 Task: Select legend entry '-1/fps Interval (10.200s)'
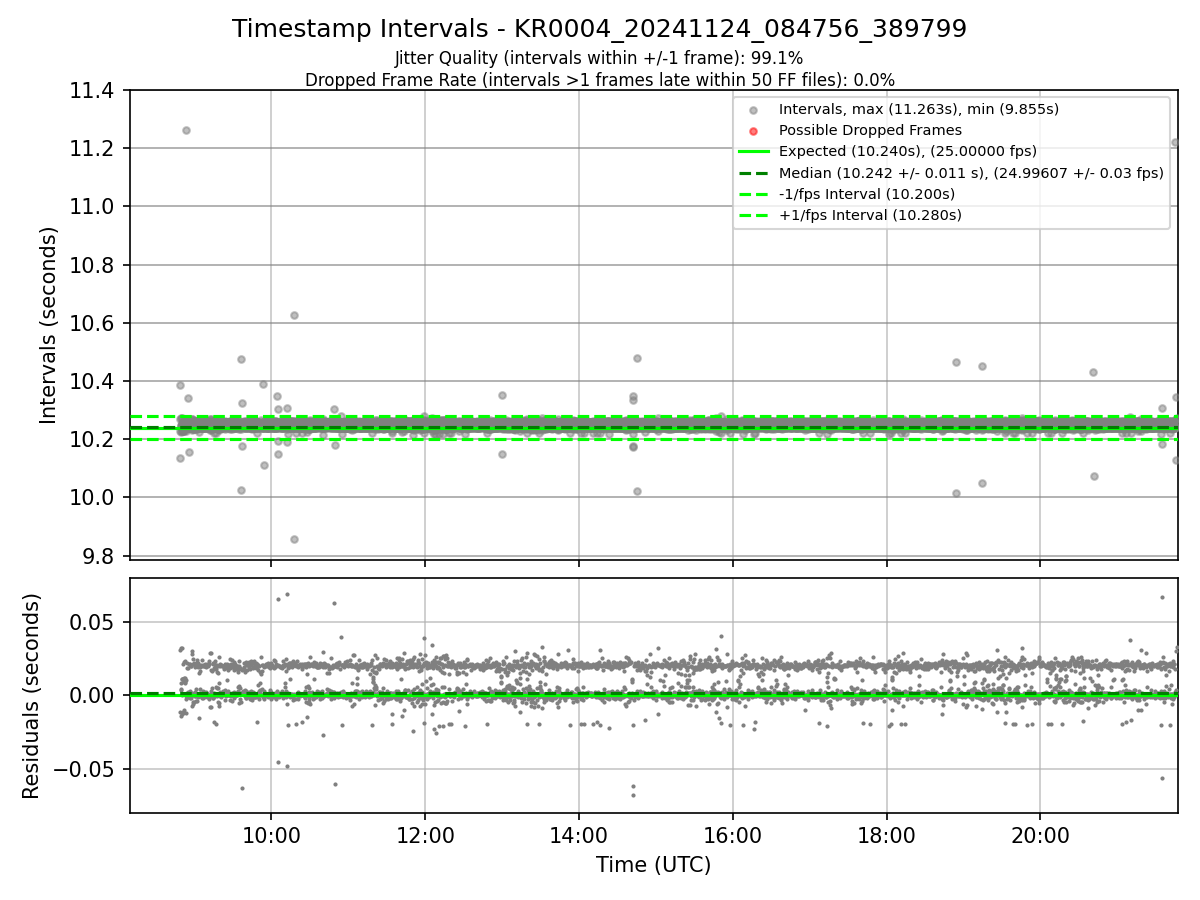click(866, 194)
